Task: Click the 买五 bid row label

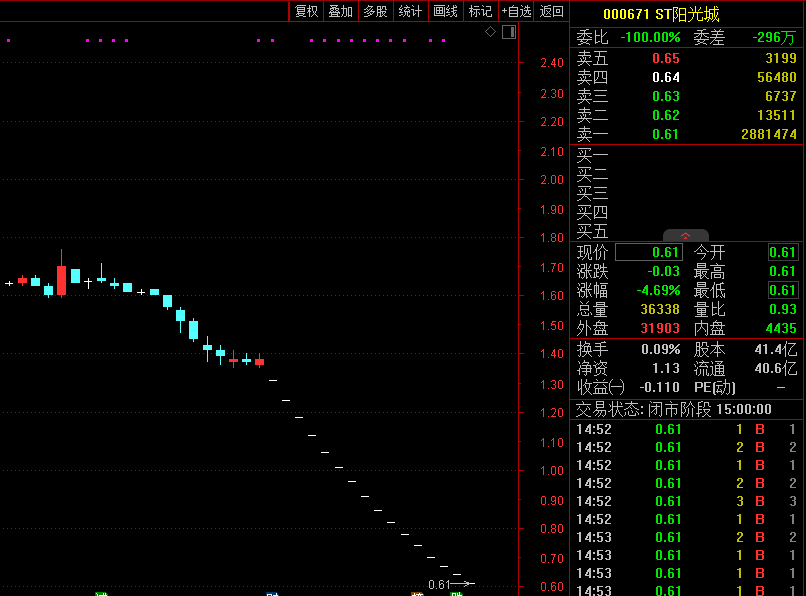Action: click(592, 231)
